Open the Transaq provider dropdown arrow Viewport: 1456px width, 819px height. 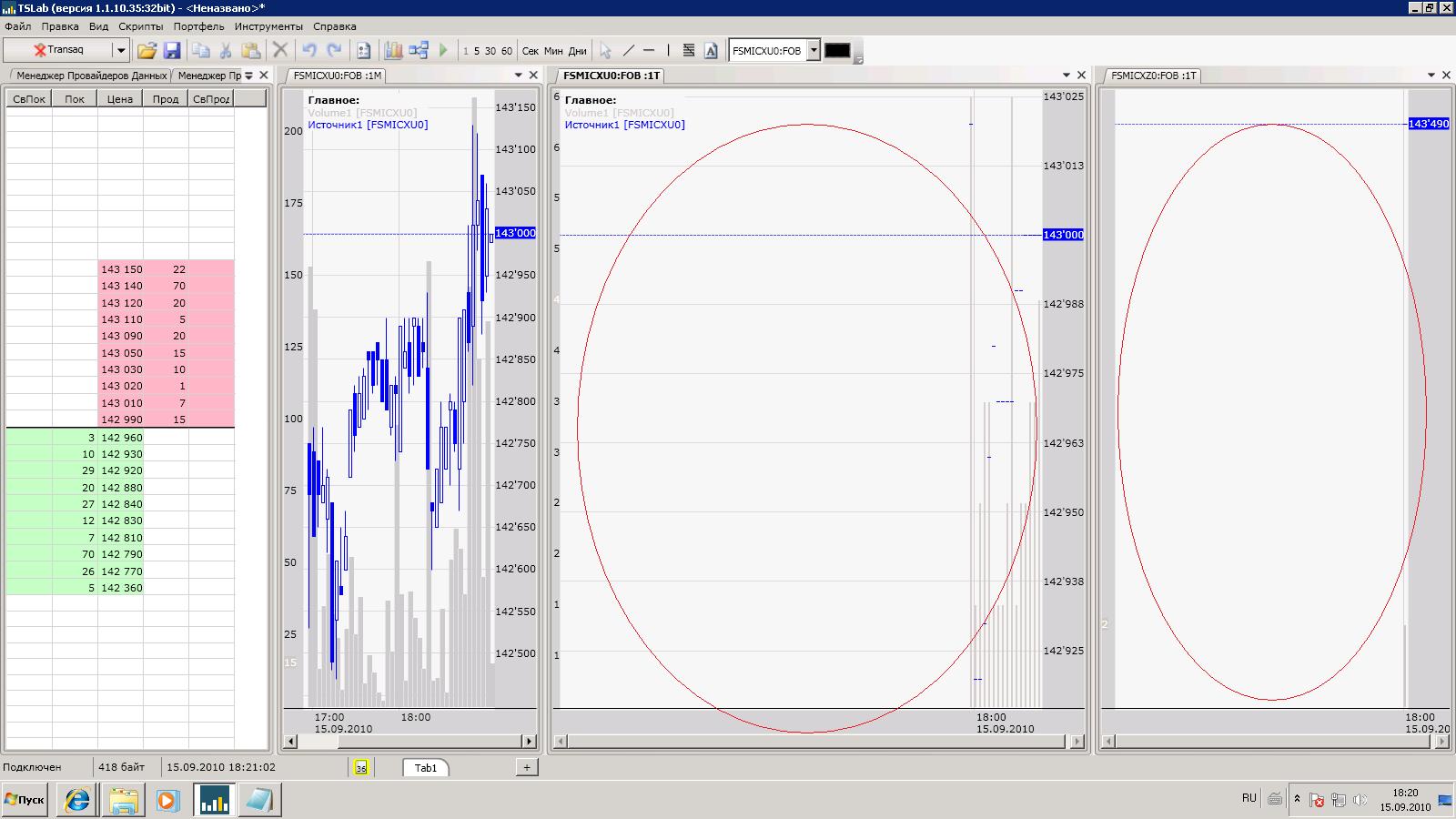[120, 51]
